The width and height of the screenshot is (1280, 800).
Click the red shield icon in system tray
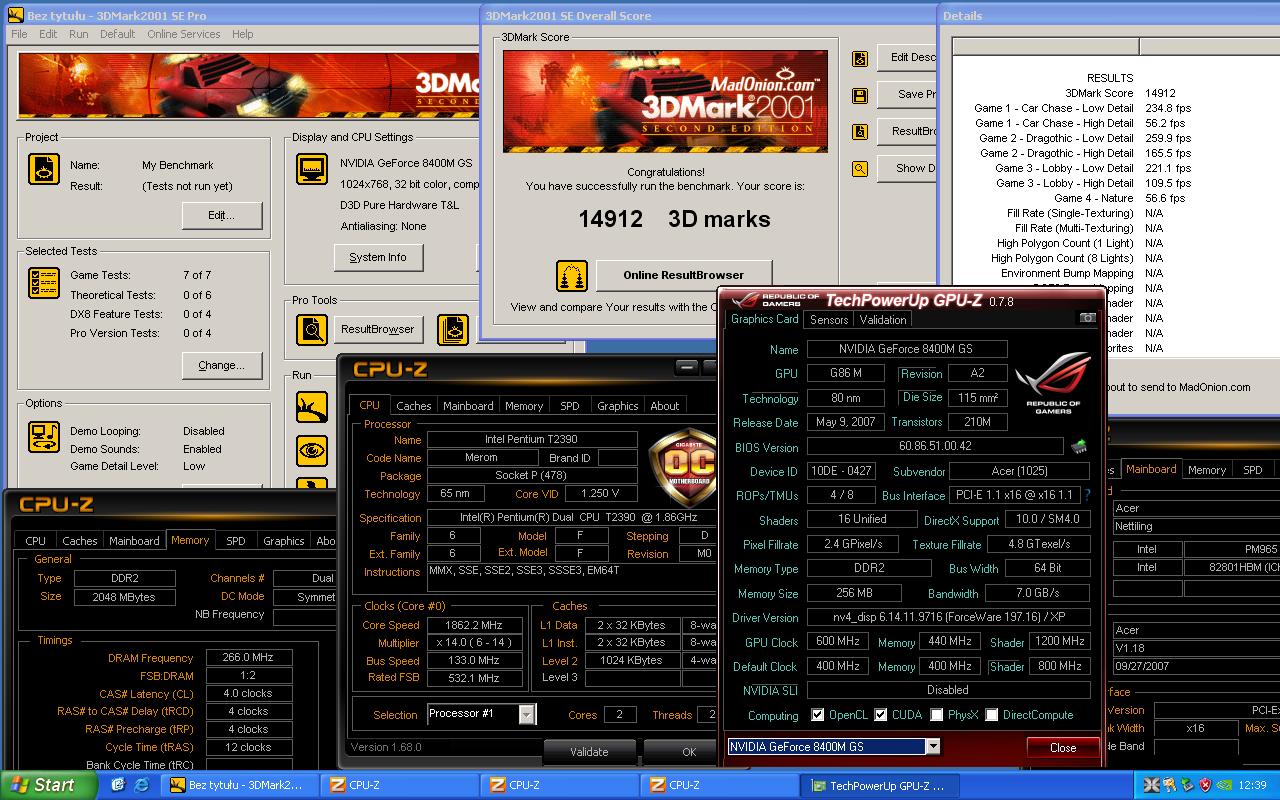[1206, 785]
